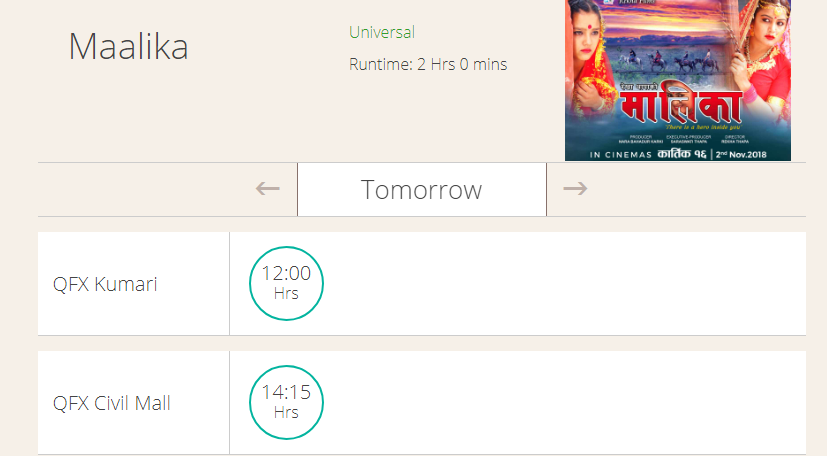Click the 2nd Nov.2018 date on poster
827x456 pixels.
click(741, 154)
